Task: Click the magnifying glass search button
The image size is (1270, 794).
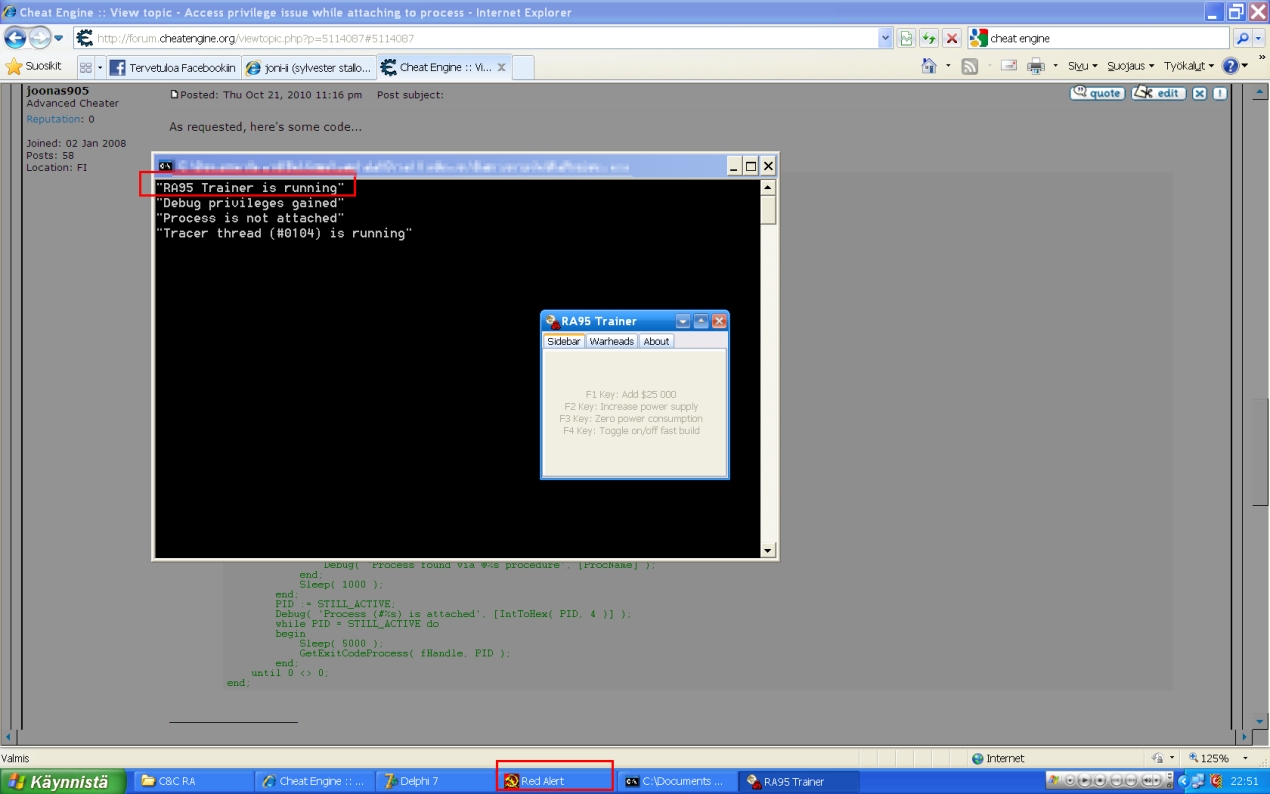Action: (x=1241, y=38)
